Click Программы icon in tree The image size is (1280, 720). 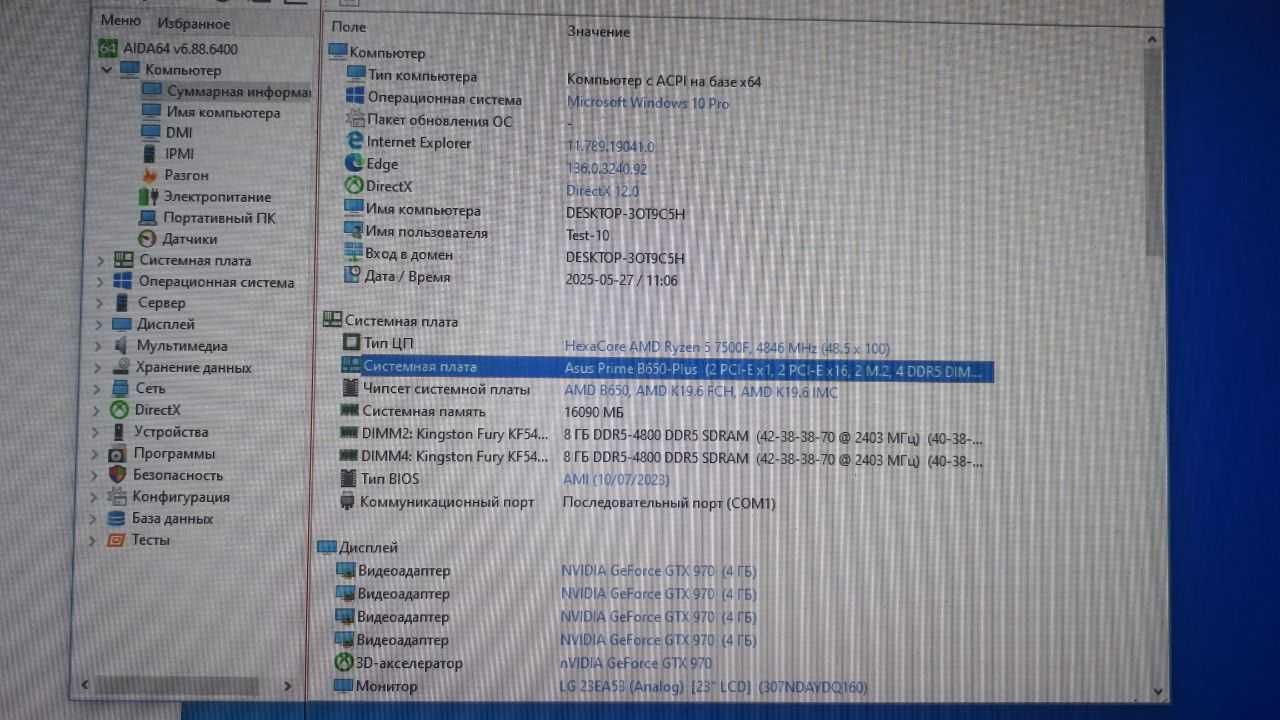coord(118,454)
